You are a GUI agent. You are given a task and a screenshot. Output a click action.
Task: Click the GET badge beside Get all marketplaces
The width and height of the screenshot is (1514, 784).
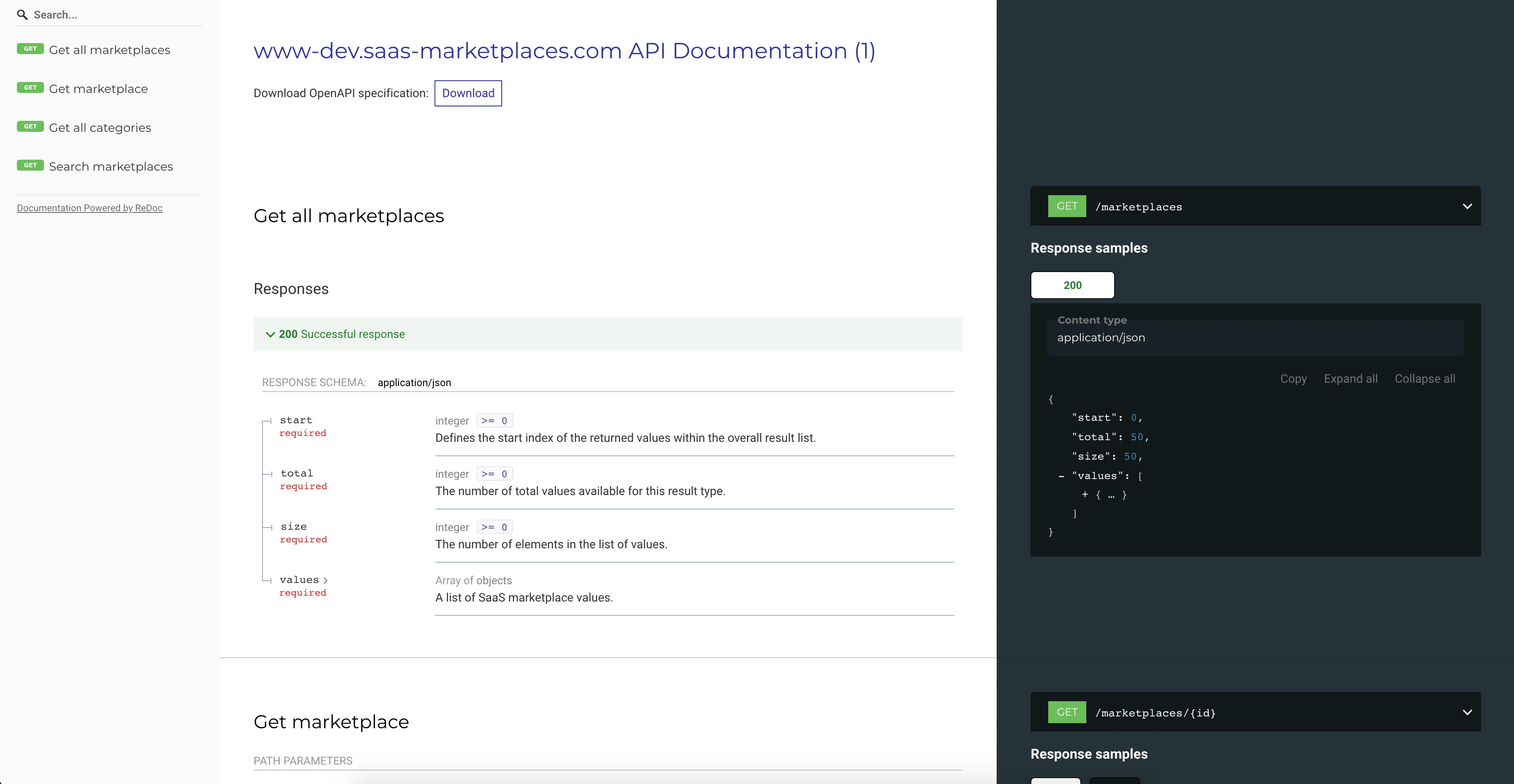30,49
